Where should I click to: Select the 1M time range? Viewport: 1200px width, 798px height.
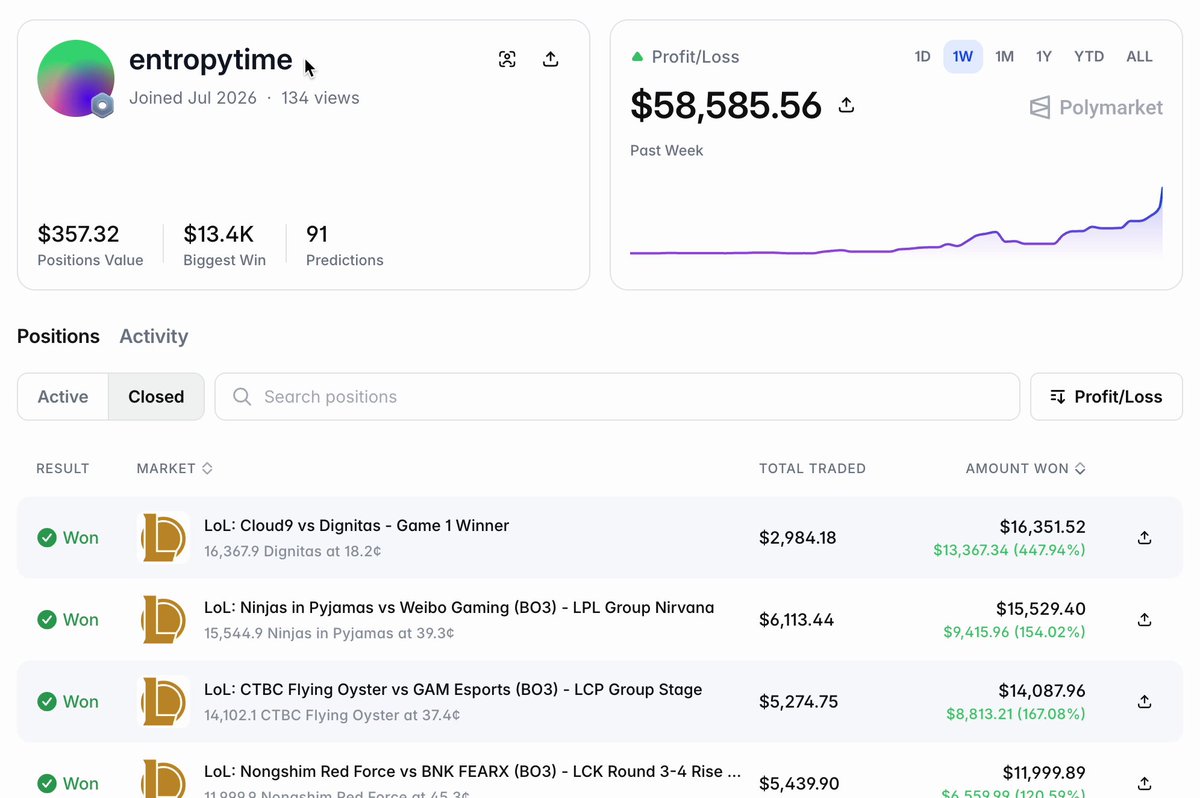pyautogui.click(x=1004, y=57)
